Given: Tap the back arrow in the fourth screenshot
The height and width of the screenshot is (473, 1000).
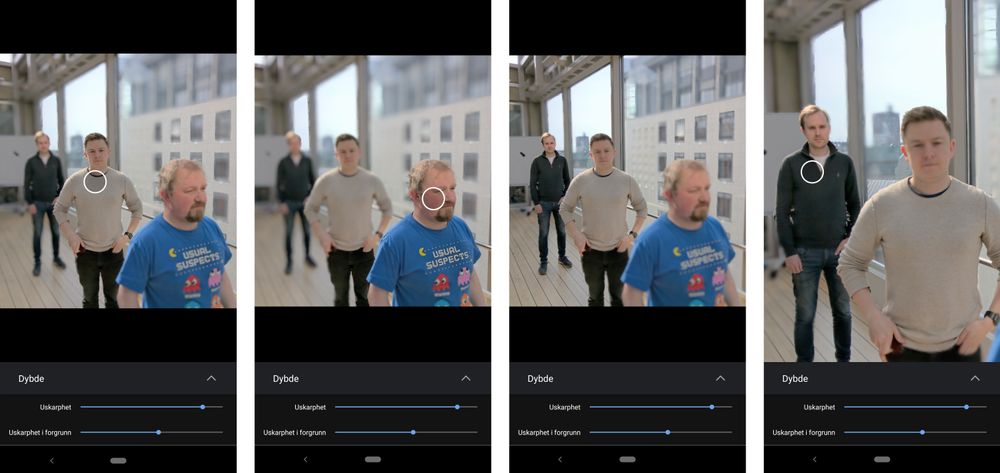Looking at the screenshot, I should tap(814, 460).
